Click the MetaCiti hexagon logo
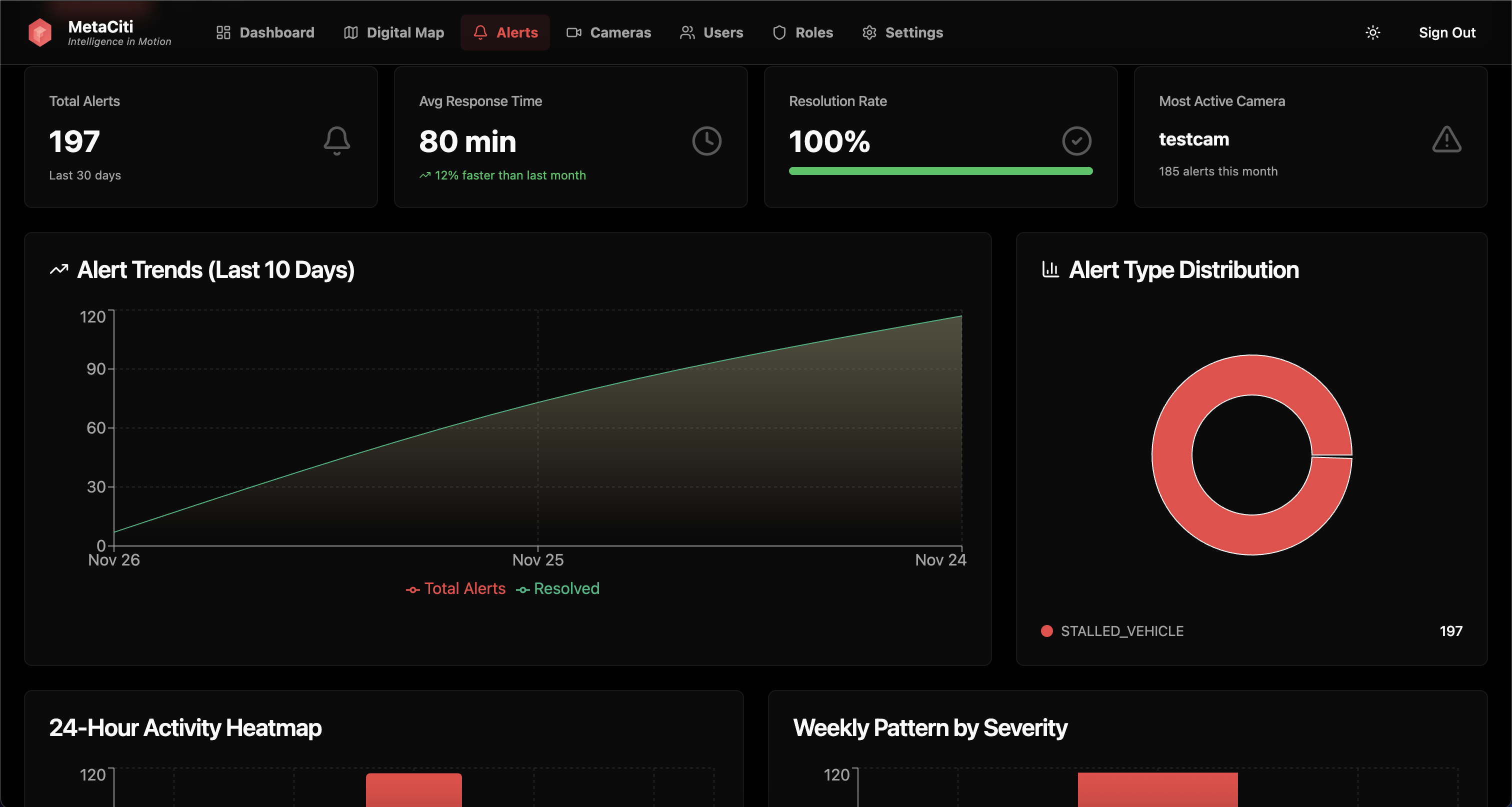1512x807 pixels. (x=40, y=32)
